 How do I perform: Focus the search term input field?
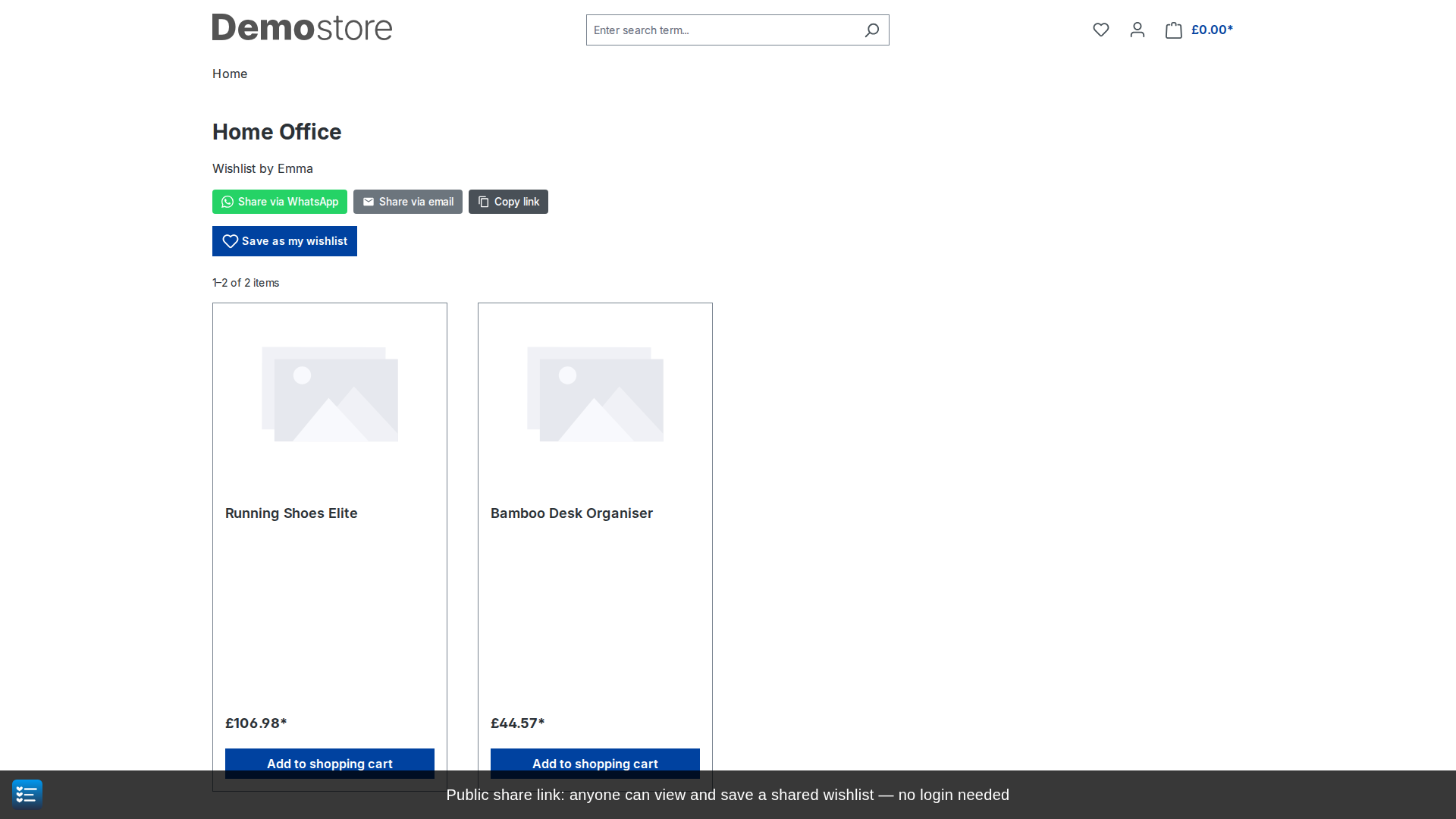pos(722,30)
